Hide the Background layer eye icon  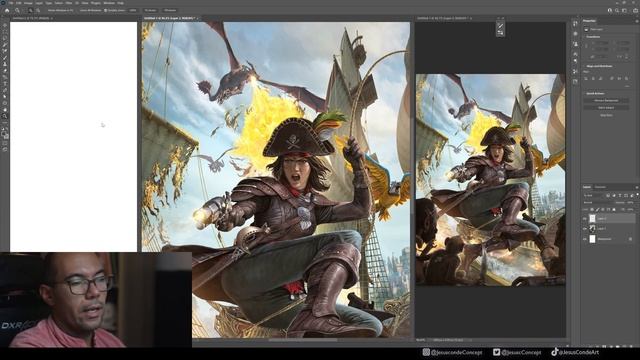click(585, 239)
